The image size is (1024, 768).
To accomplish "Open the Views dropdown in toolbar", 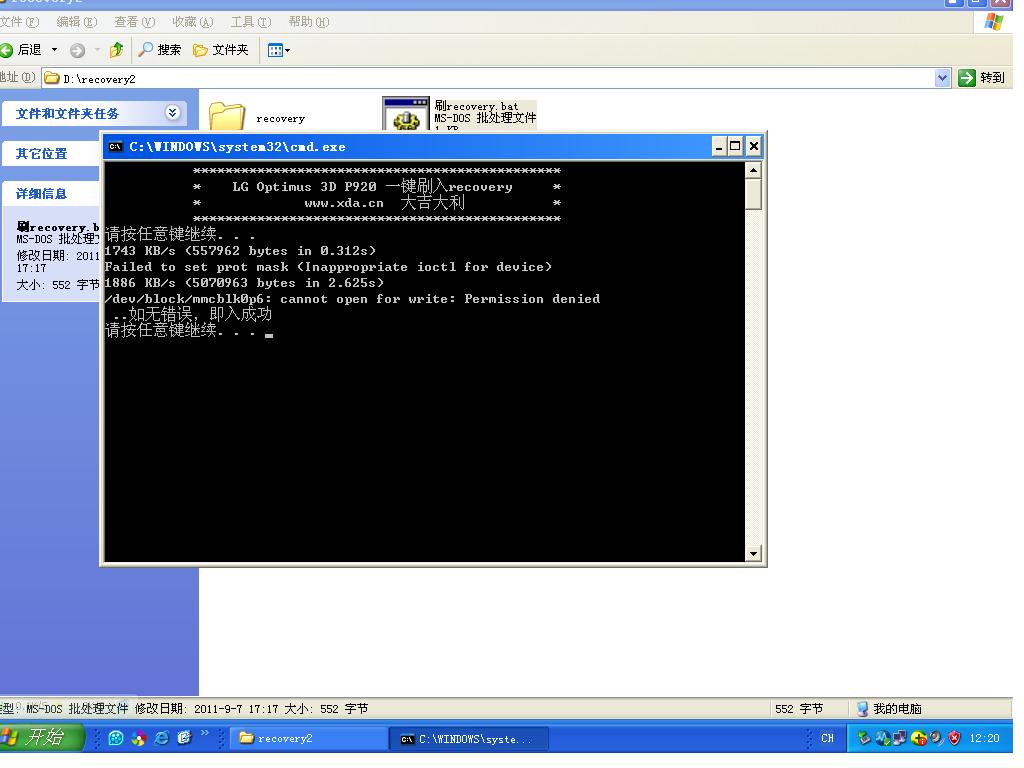I will point(279,50).
